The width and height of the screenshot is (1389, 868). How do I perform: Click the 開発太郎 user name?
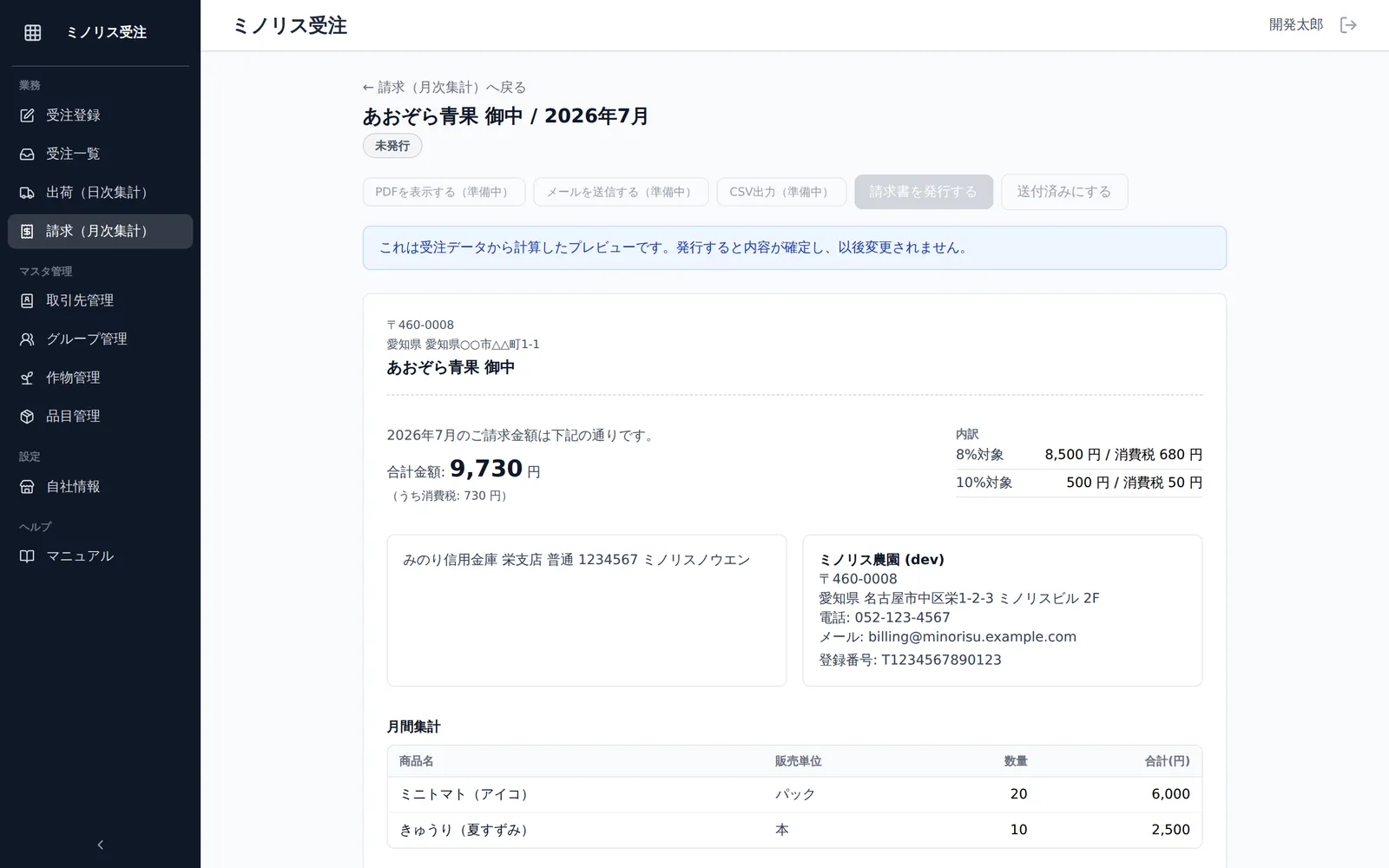(x=1296, y=25)
